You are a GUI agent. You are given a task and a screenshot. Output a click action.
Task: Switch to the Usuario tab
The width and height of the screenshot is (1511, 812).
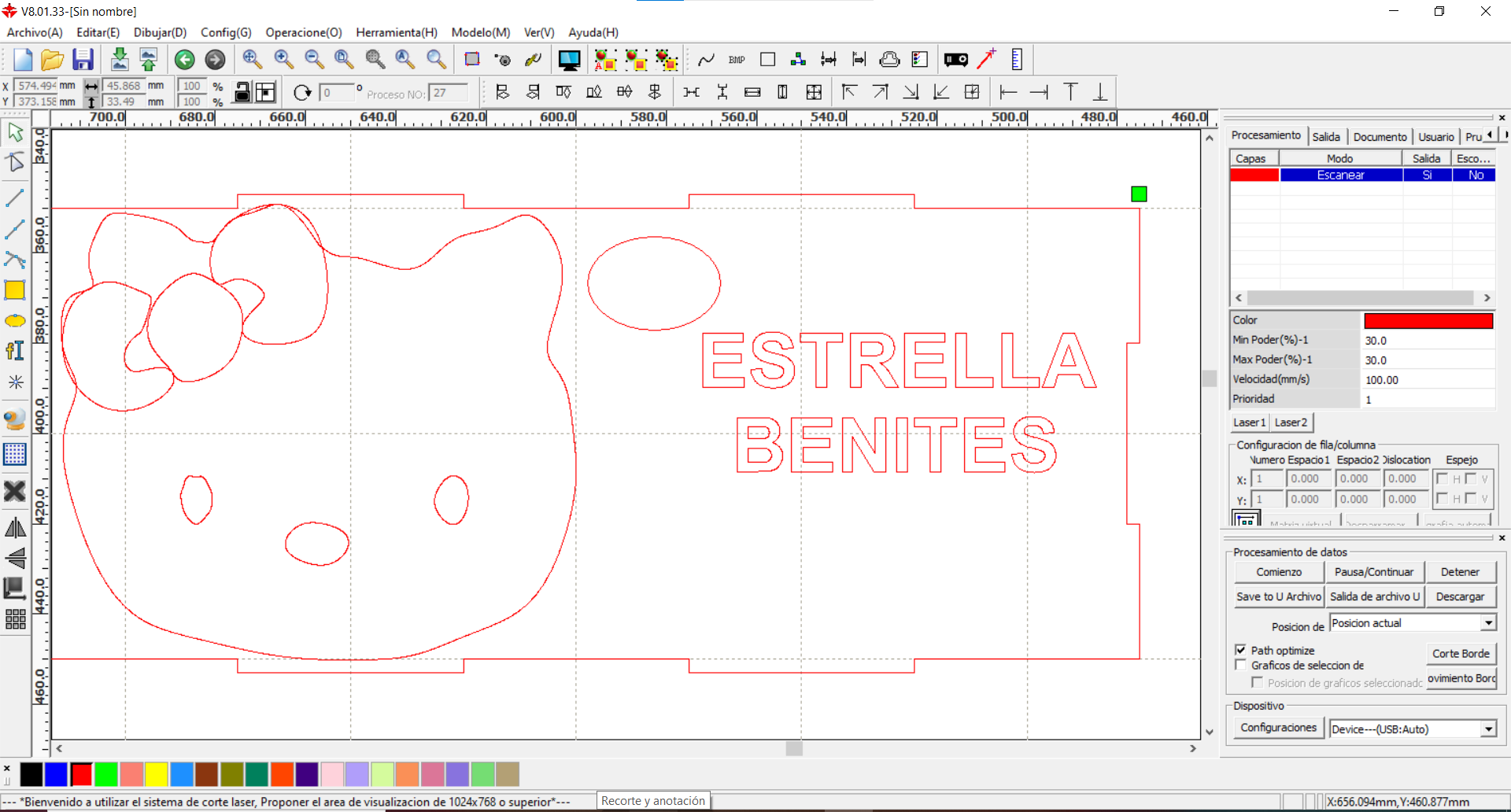[x=1436, y=136]
